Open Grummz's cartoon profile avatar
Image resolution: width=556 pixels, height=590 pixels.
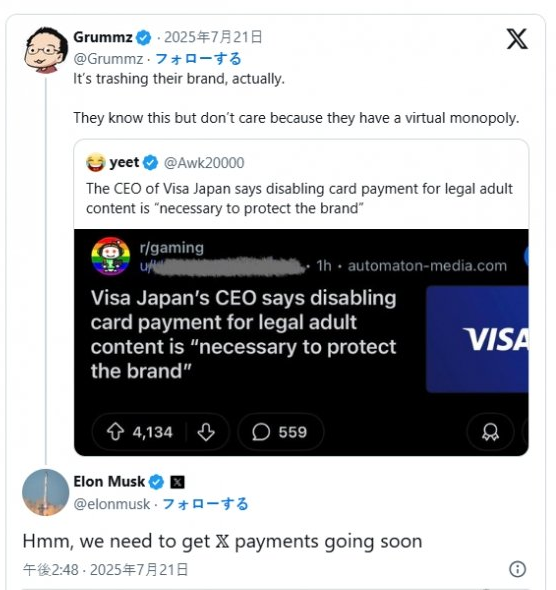point(46,49)
